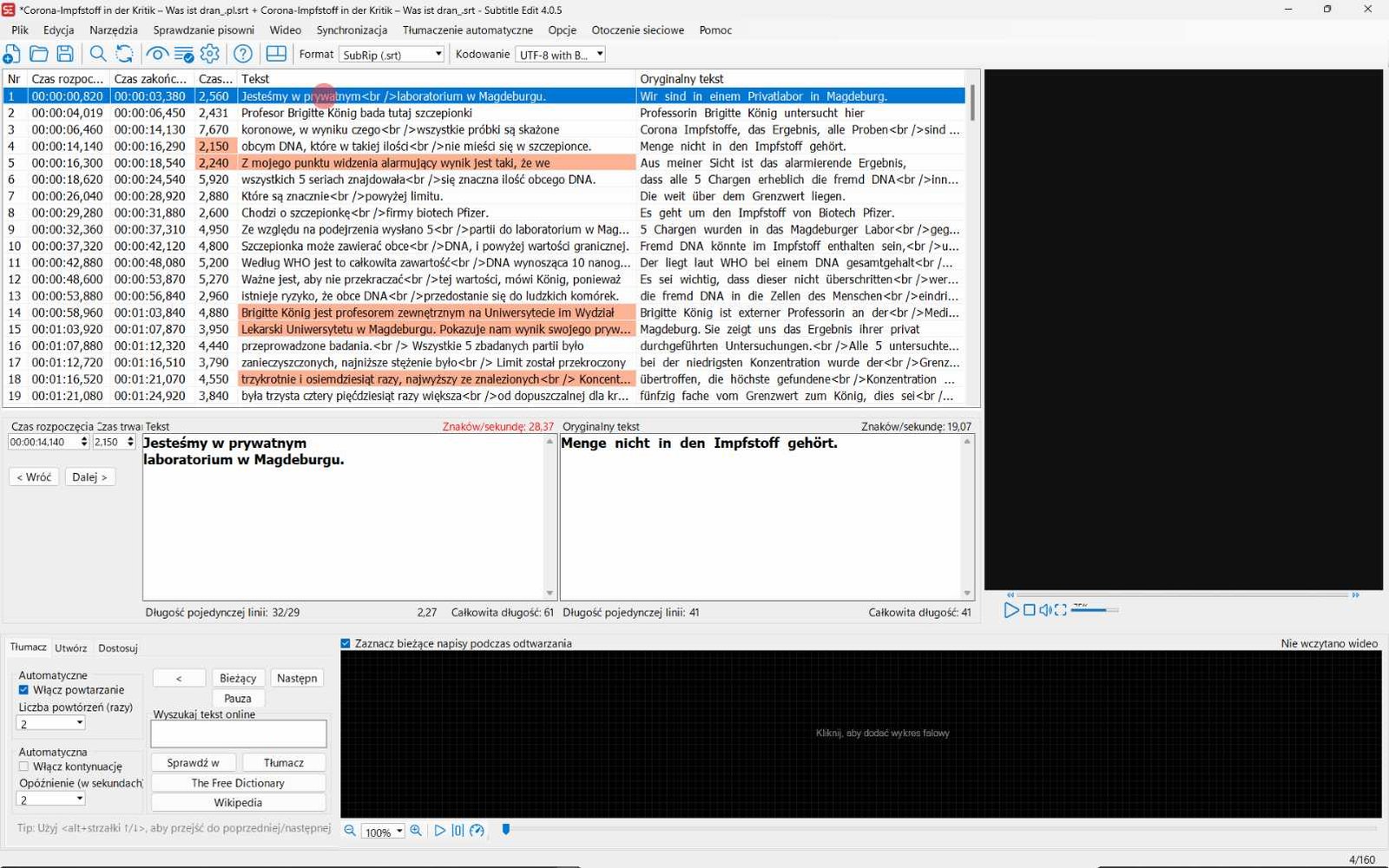This screenshot has height=868, width=1389.
Task: Click the Replace arrows icon in the toolbar
Action: coord(124,54)
